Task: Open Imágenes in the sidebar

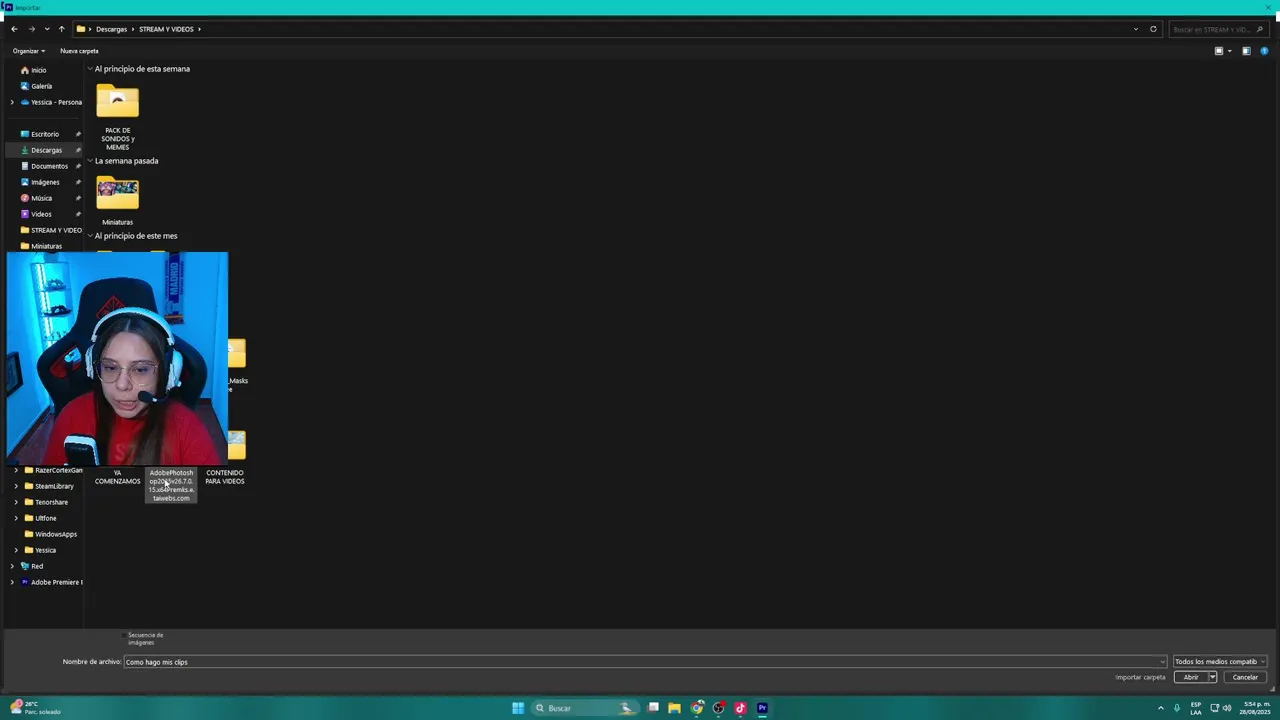Action: (44, 182)
